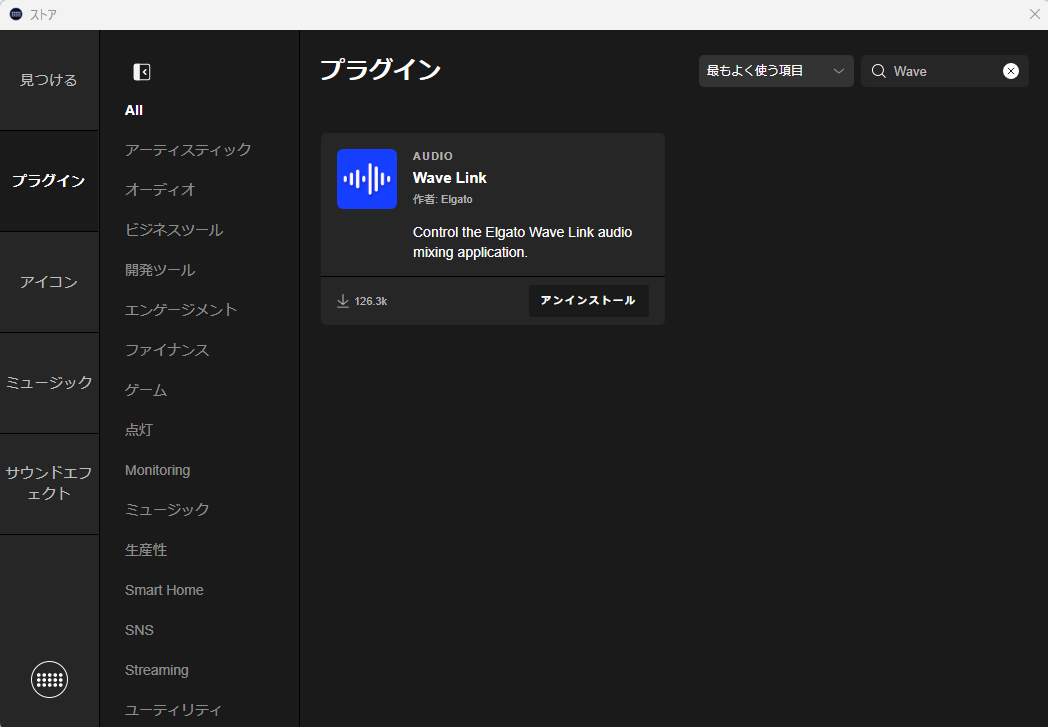
Task: Filter plugins by ゲーム category
Action: tap(146, 390)
